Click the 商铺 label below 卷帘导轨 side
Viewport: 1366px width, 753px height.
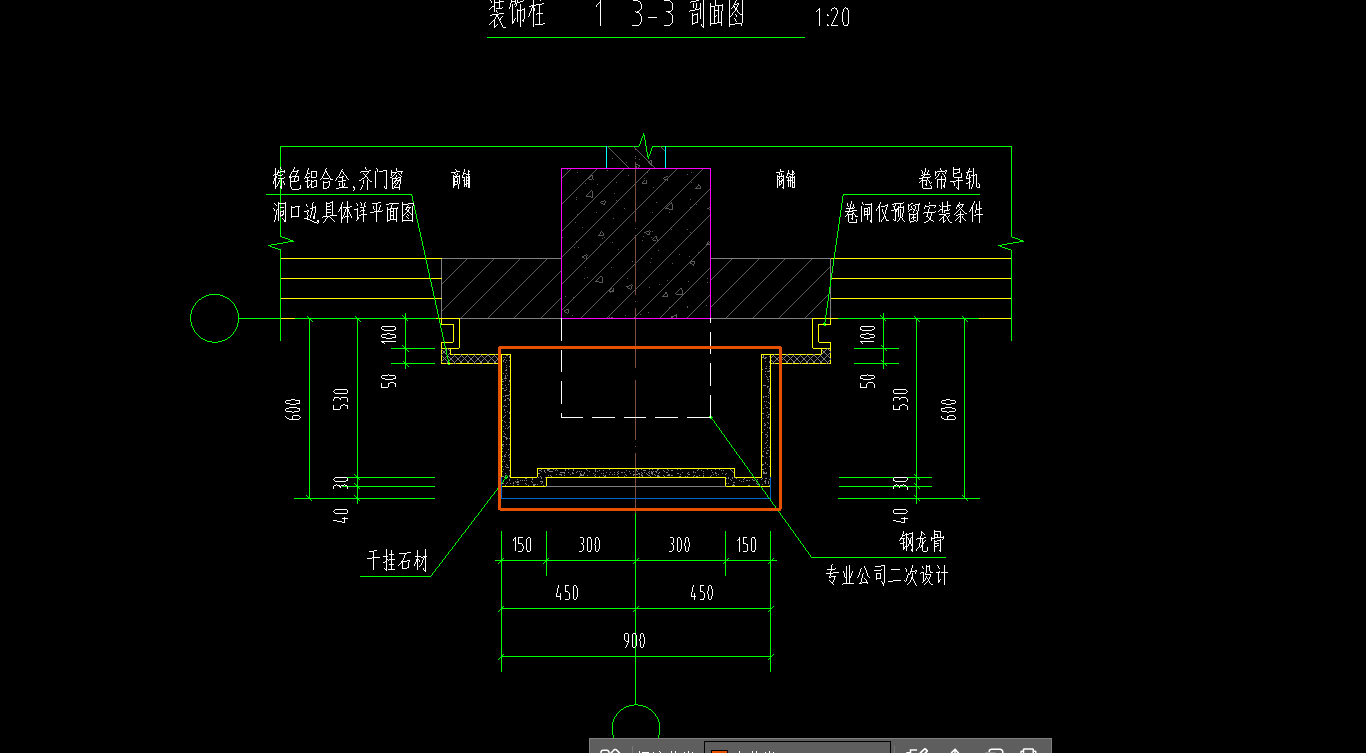(786, 180)
